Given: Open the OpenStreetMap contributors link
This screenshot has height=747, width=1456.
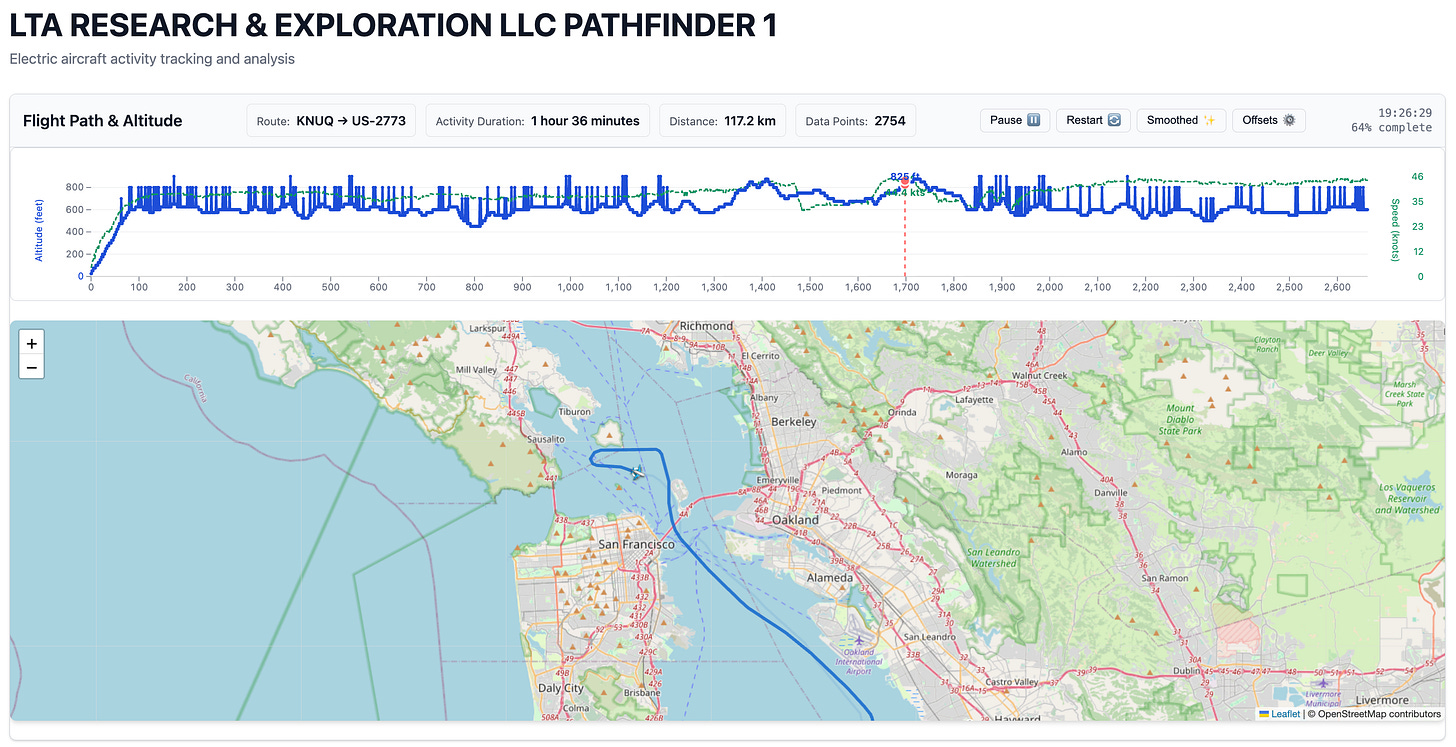Looking at the screenshot, I should pos(1379,714).
